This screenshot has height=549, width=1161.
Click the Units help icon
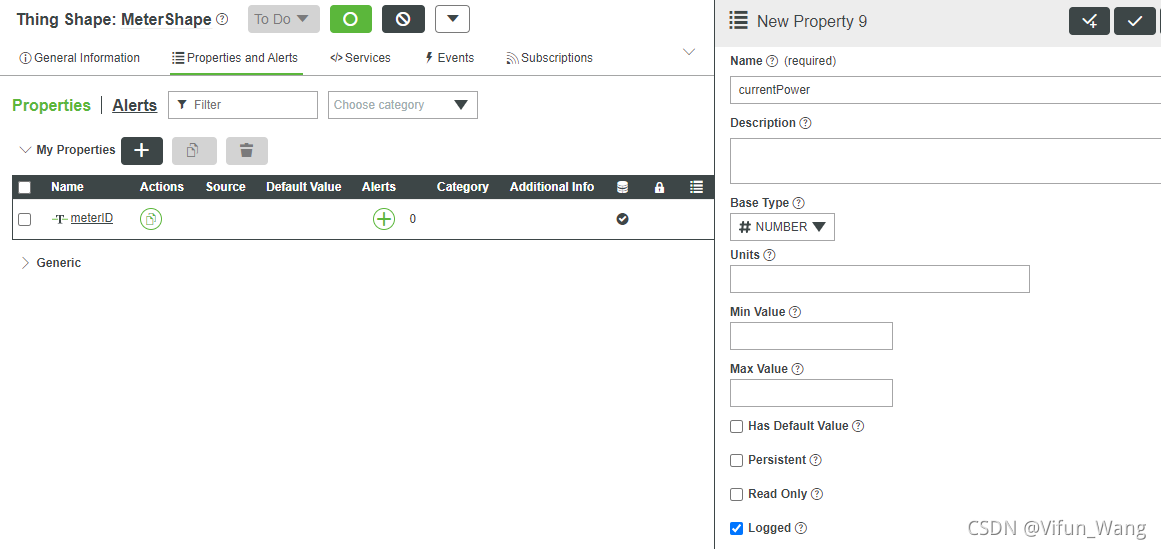pos(769,255)
